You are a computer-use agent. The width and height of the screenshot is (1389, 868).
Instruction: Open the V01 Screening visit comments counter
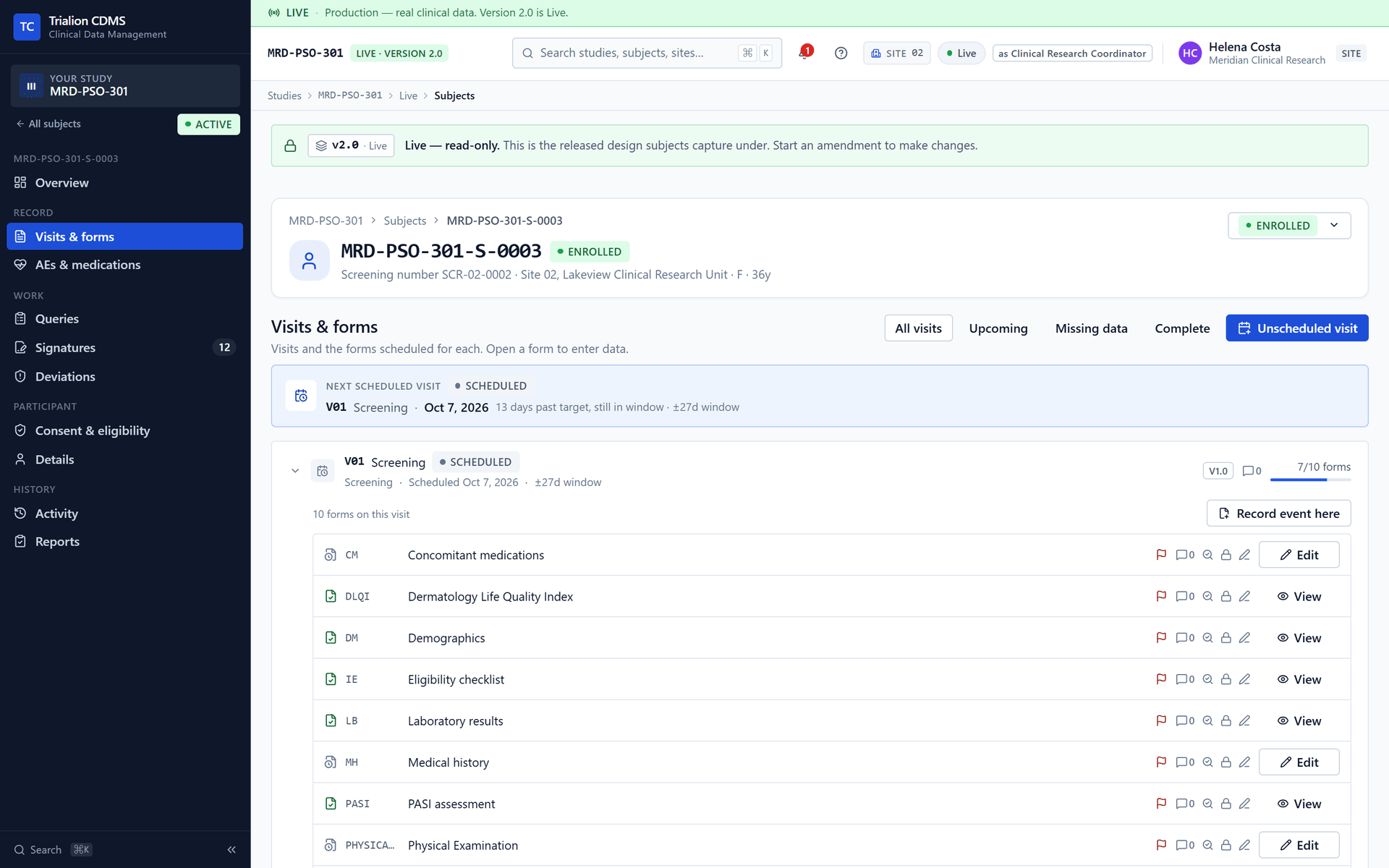(1252, 471)
